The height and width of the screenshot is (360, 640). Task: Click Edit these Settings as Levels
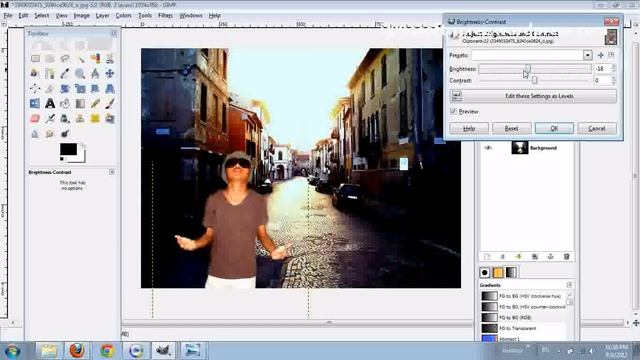(533, 96)
